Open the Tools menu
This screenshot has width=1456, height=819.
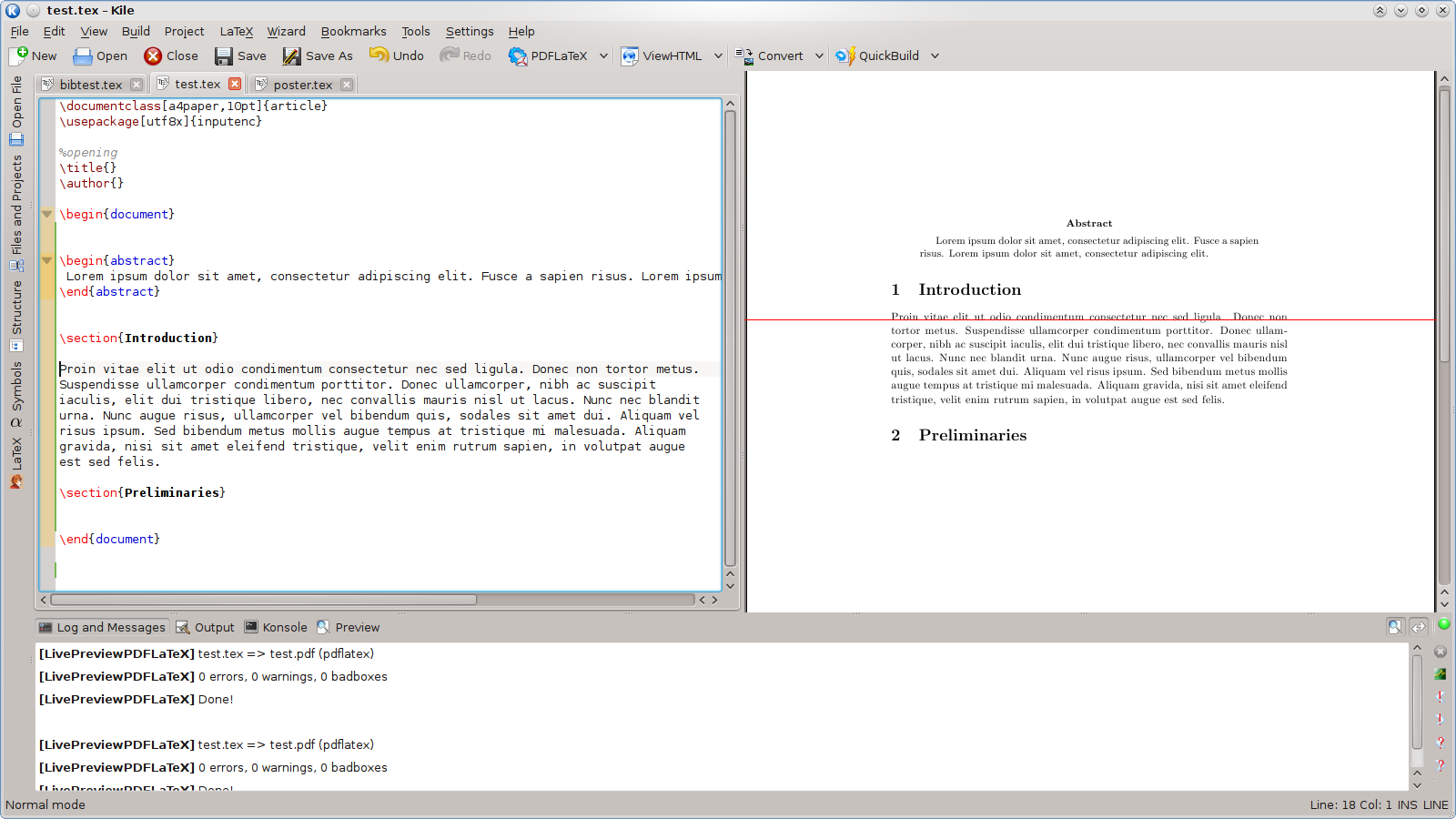click(x=416, y=31)
